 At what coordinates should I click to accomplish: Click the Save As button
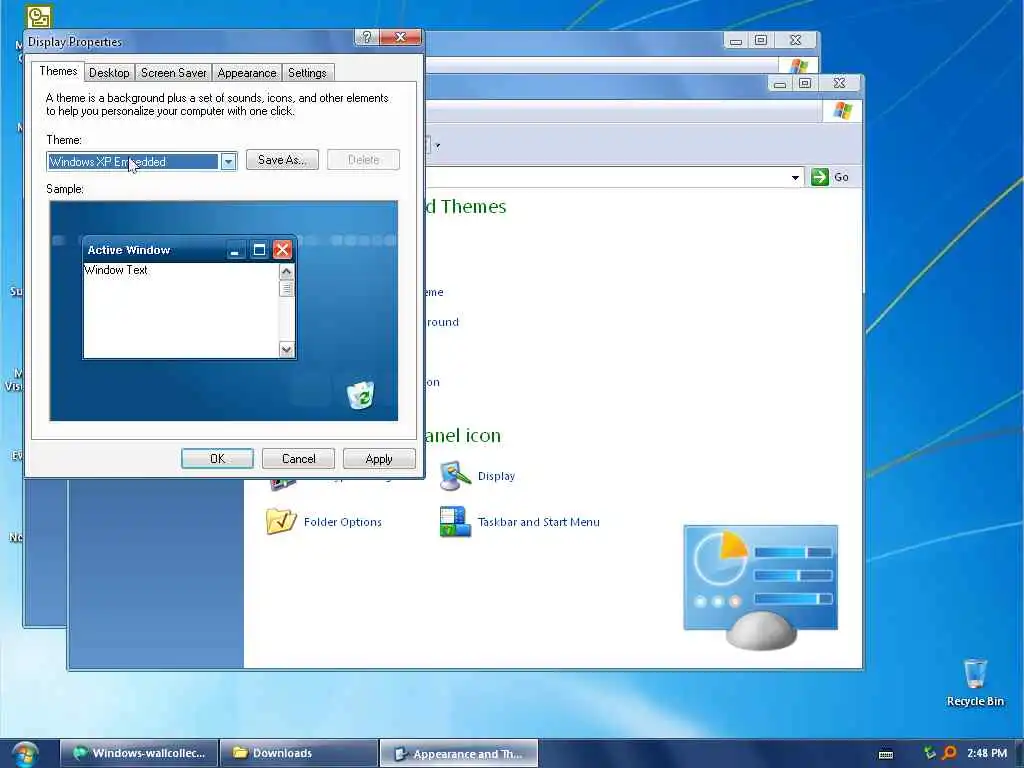(282, 160)
